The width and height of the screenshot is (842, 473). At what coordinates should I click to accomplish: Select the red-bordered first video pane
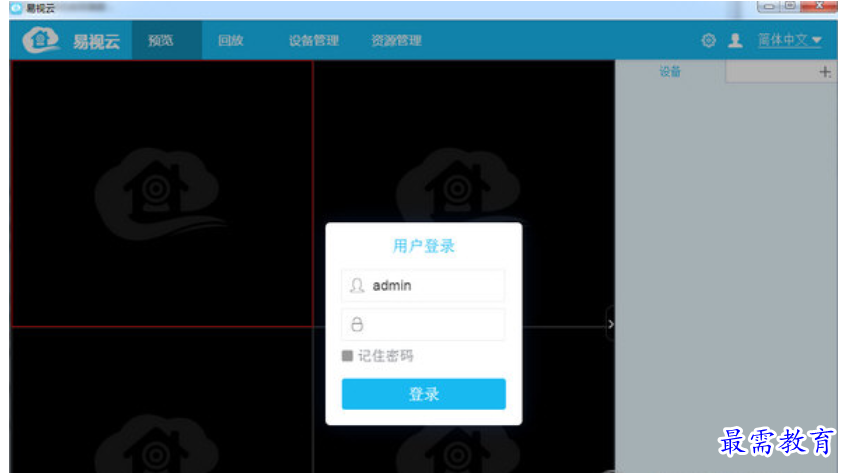pyautogui.click(x=162, y=194)
